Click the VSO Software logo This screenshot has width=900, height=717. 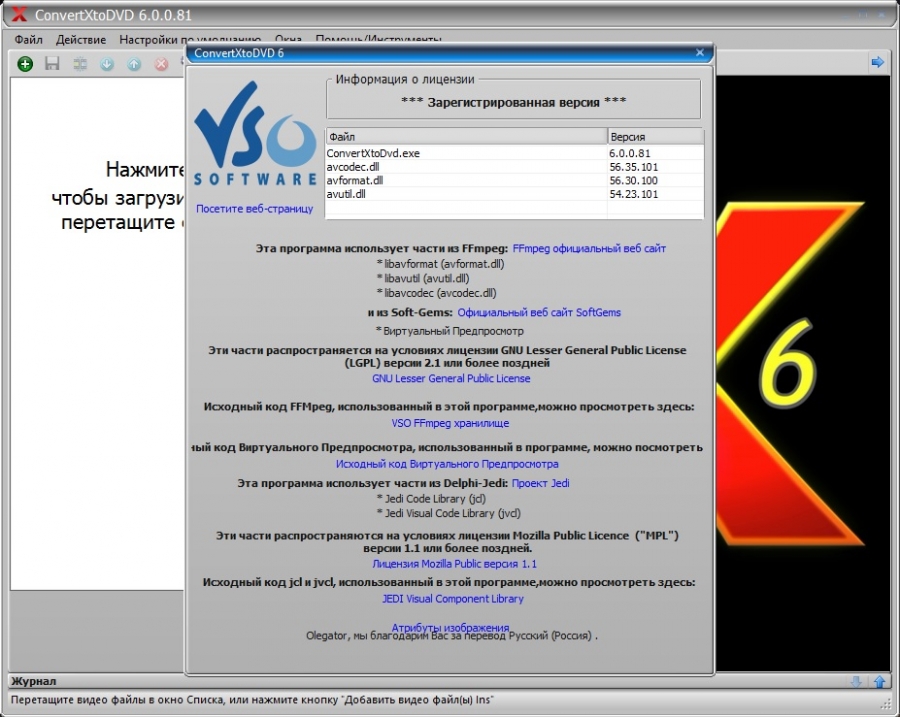[255, 134]
